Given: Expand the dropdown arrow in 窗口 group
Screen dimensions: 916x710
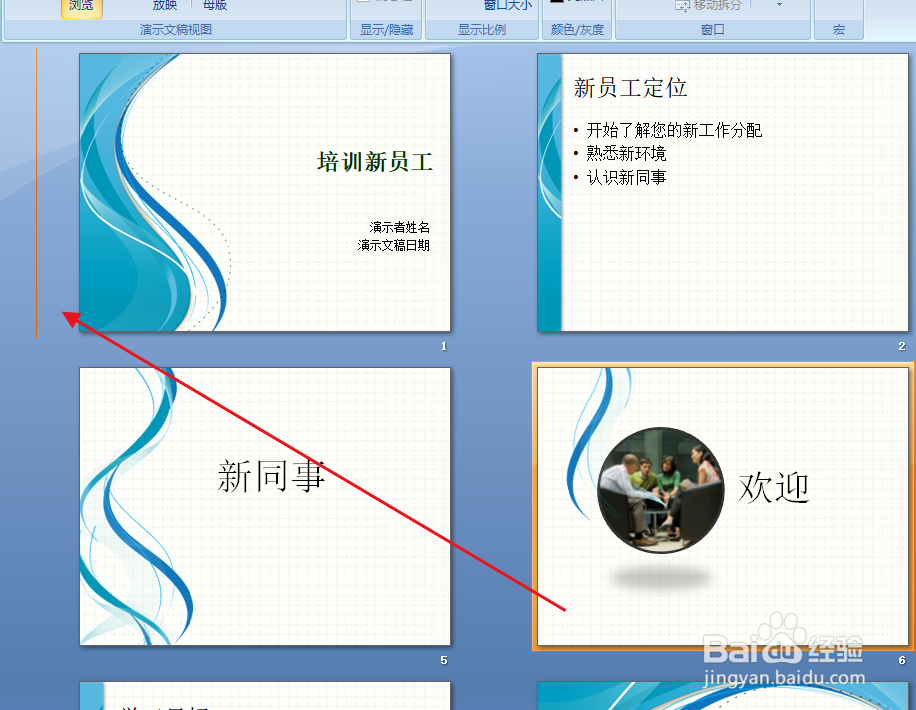Looking at the screenshot, I should pos(779,5).
